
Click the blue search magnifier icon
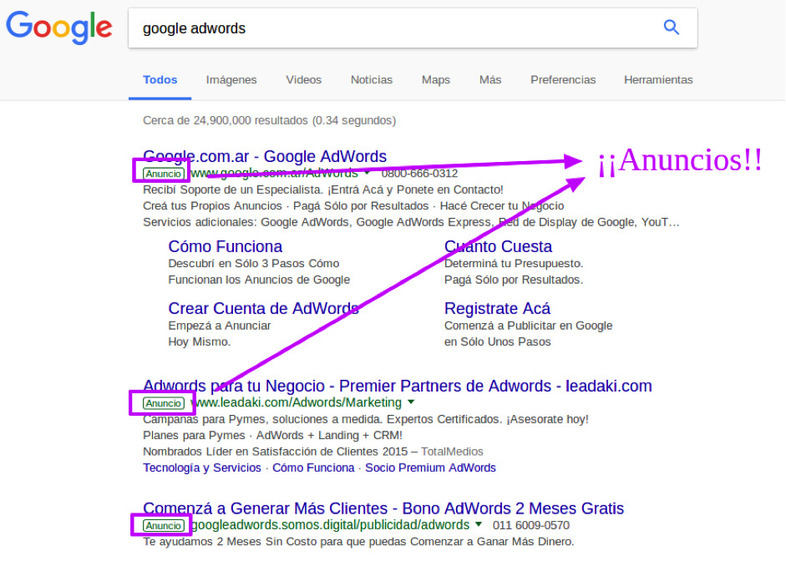(671, 27)
